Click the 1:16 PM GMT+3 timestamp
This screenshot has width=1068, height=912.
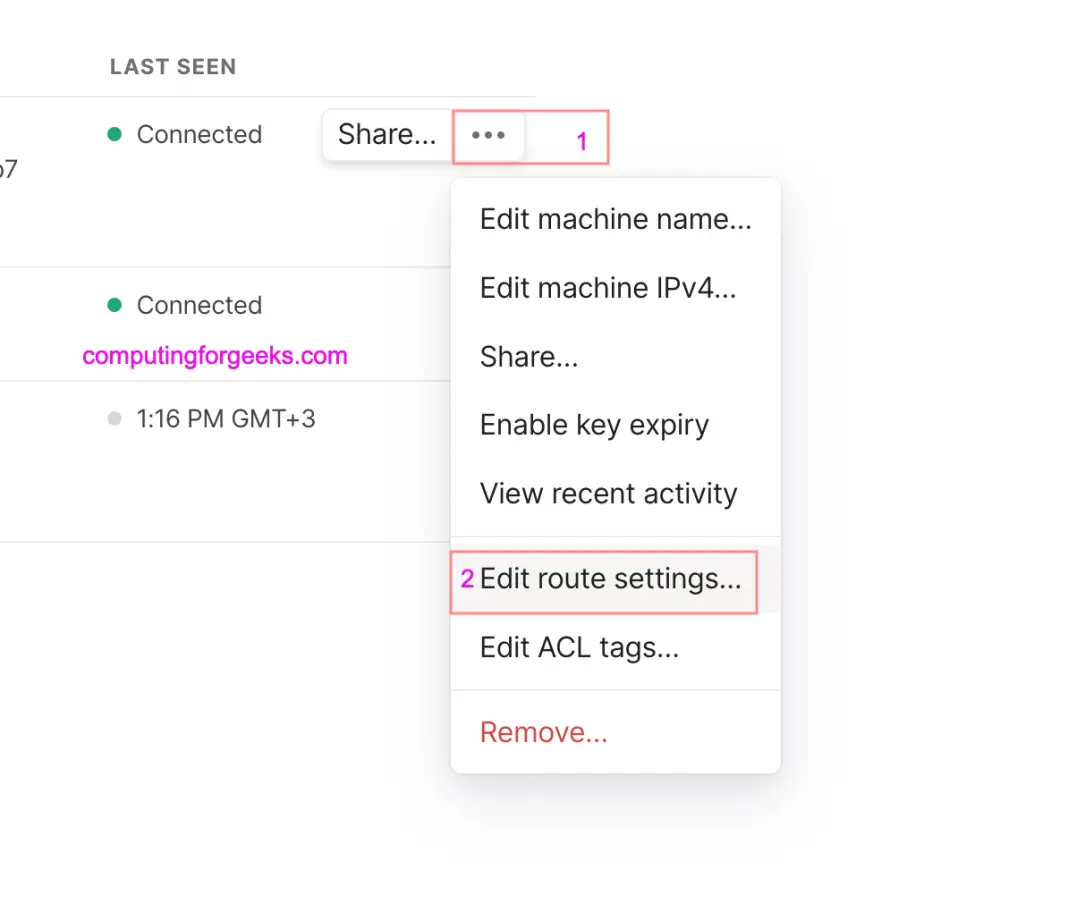(226, 419)
